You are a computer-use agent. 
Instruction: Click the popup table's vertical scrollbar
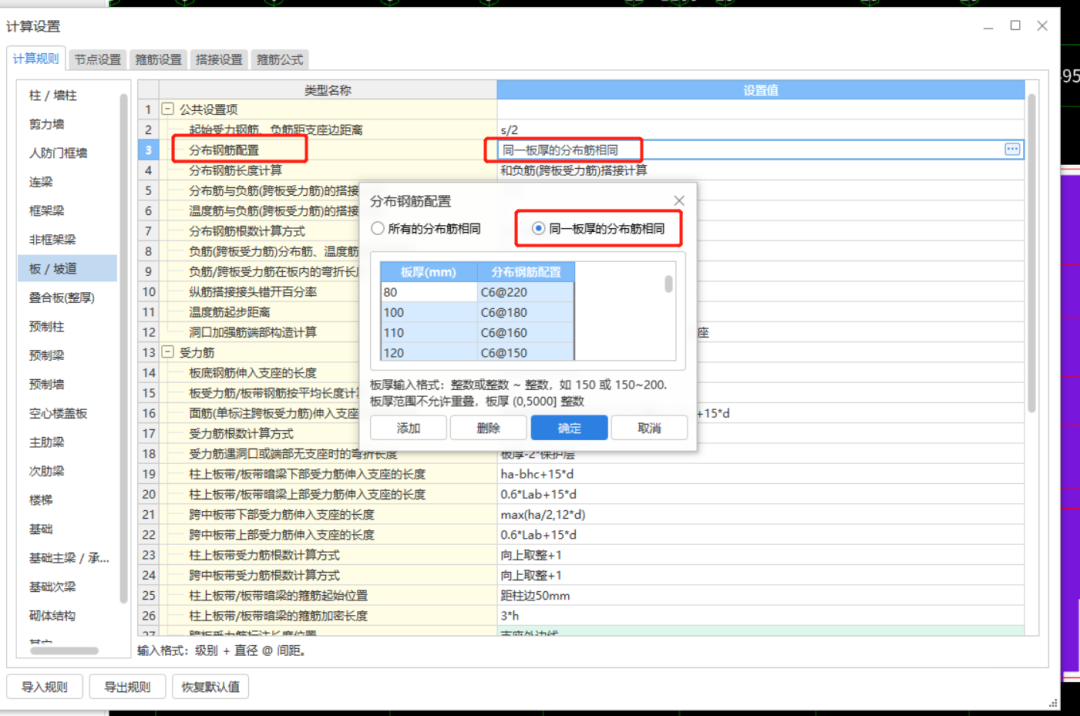669,285
